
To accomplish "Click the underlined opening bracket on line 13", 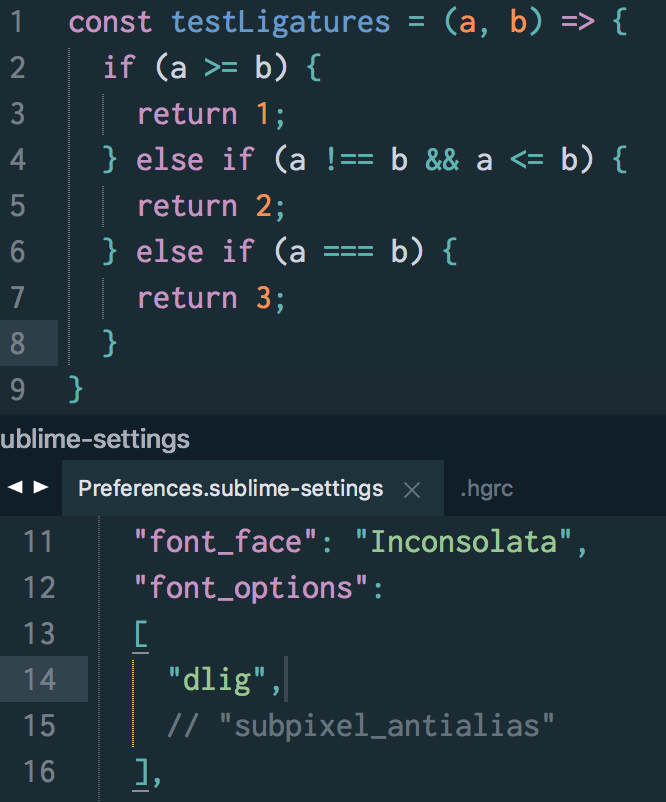I will [x=140, y=633].
